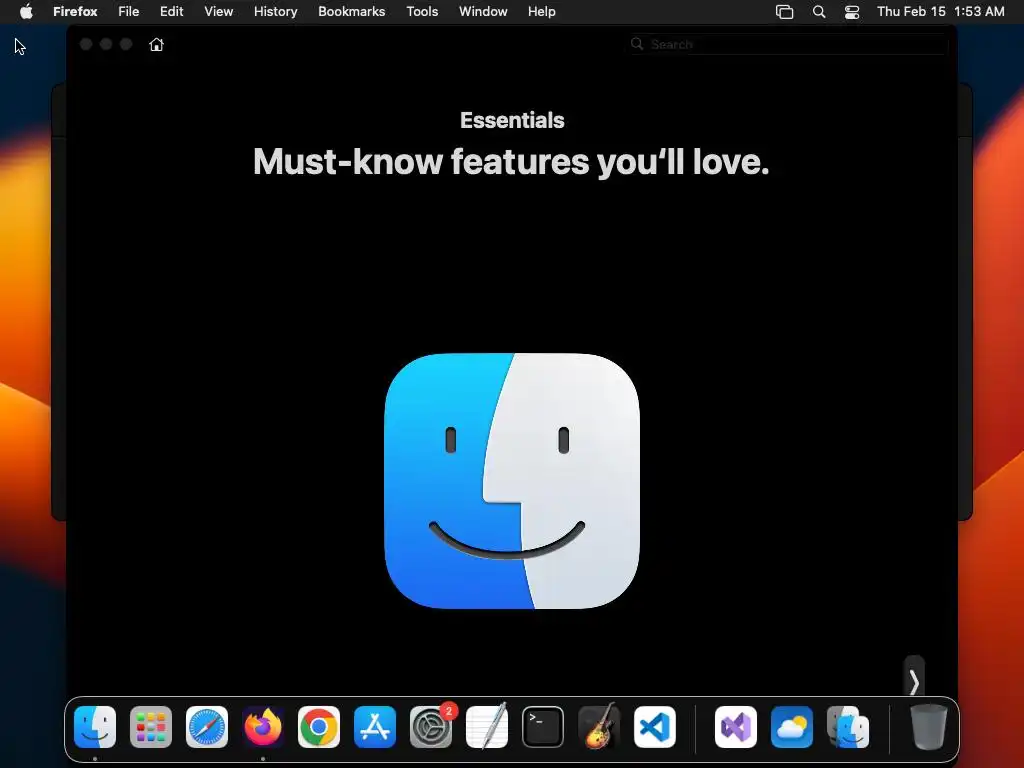Click the Search field in the Tips window

(x=788, y=44)
